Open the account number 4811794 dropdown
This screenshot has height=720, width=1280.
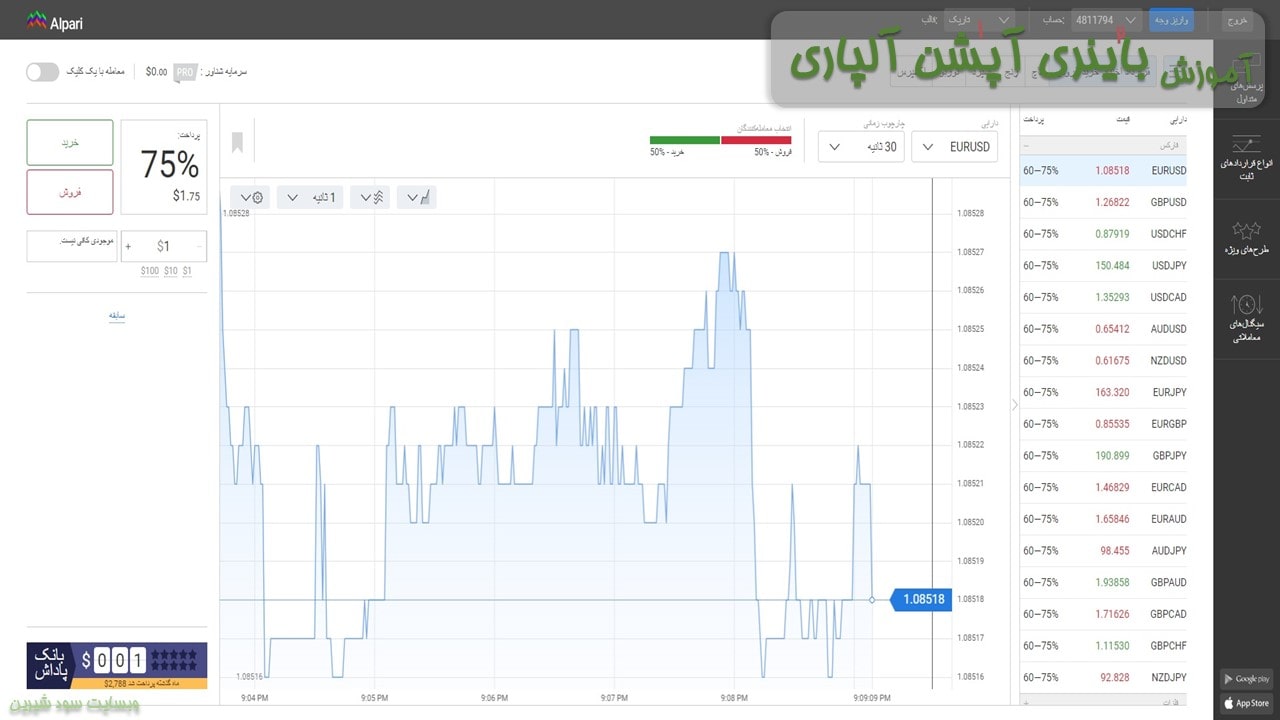coord(1107,20)
